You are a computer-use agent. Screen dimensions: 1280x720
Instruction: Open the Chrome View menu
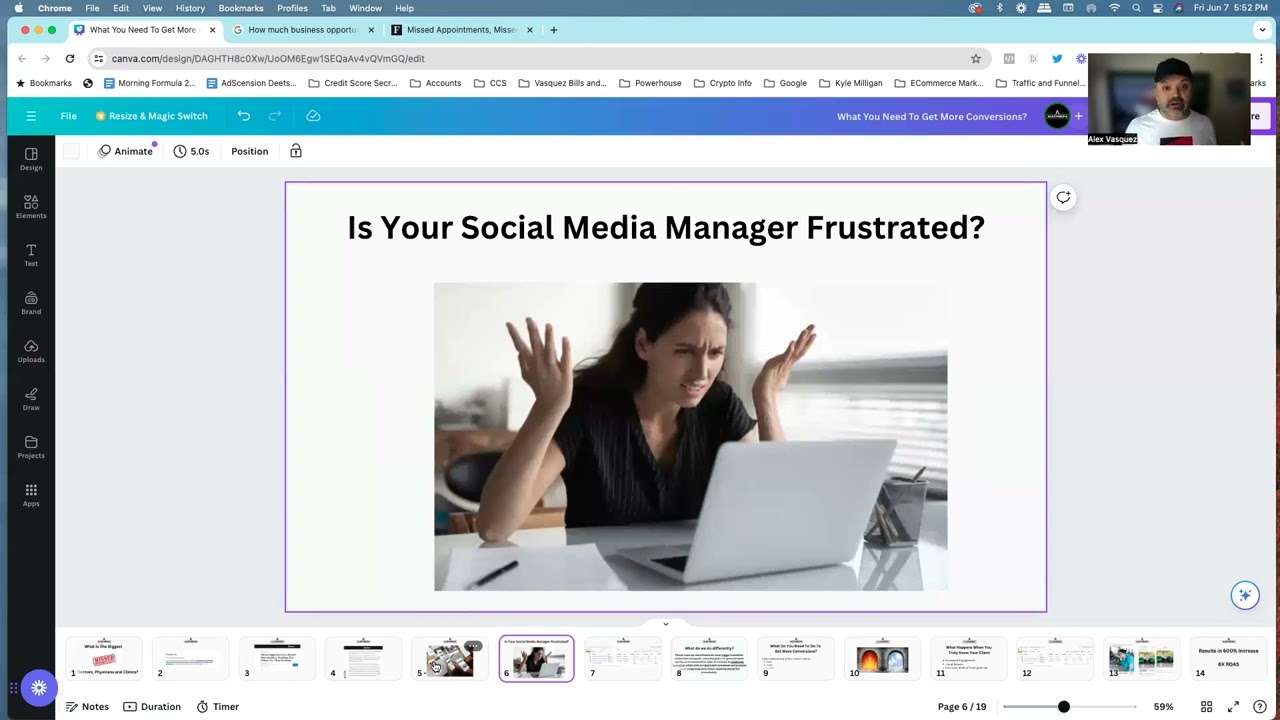(x=152, y=8)
